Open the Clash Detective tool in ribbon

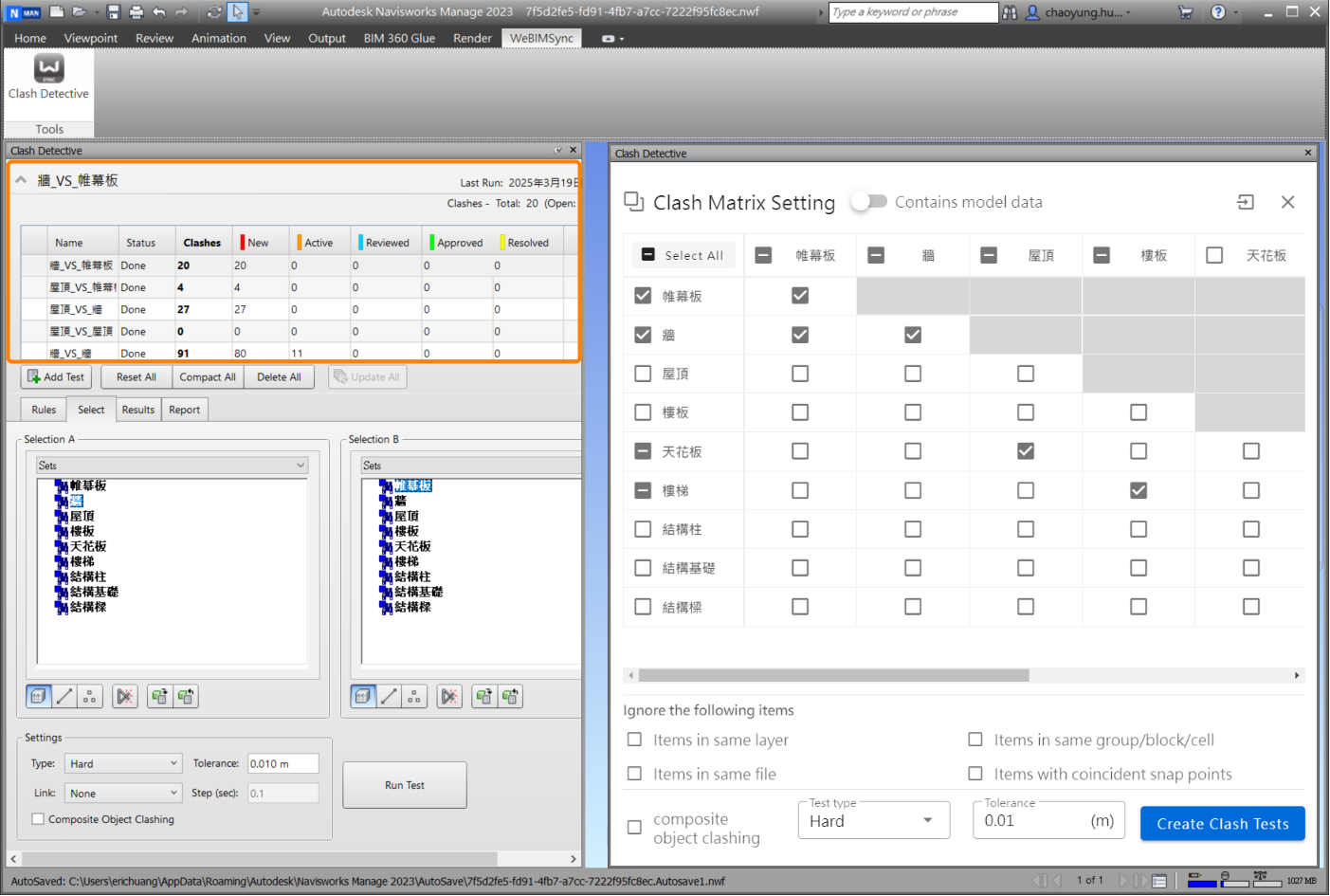pos(49,78)
